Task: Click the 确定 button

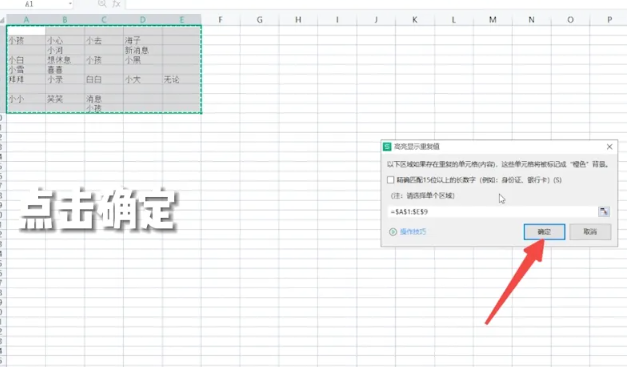Action: 544,232
